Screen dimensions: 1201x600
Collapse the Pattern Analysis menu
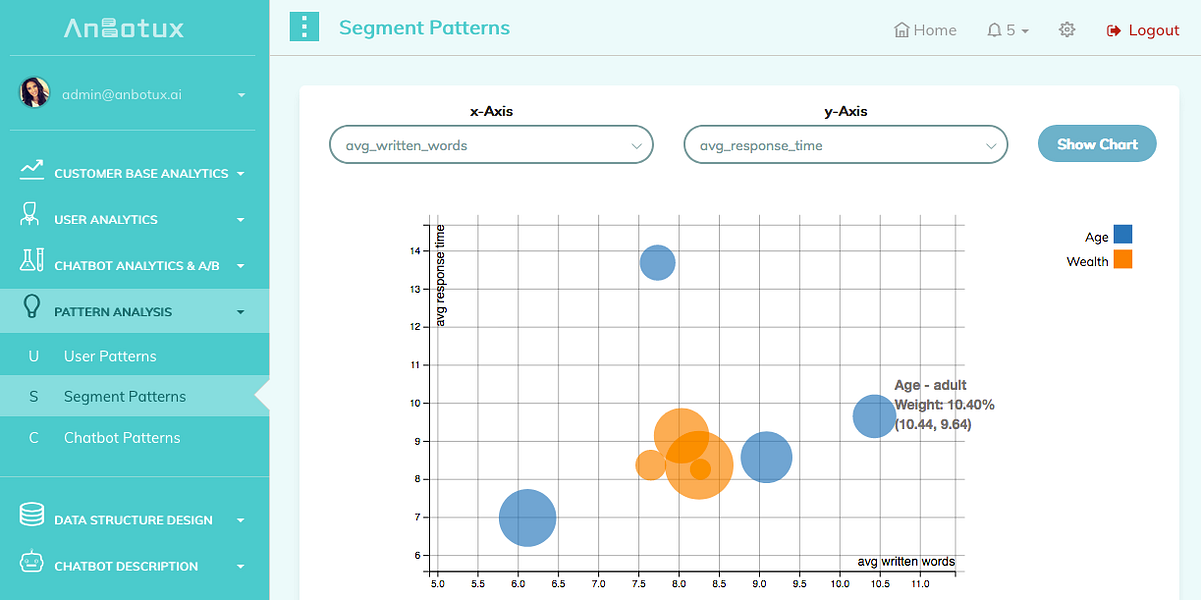click(x=241, y=312)
